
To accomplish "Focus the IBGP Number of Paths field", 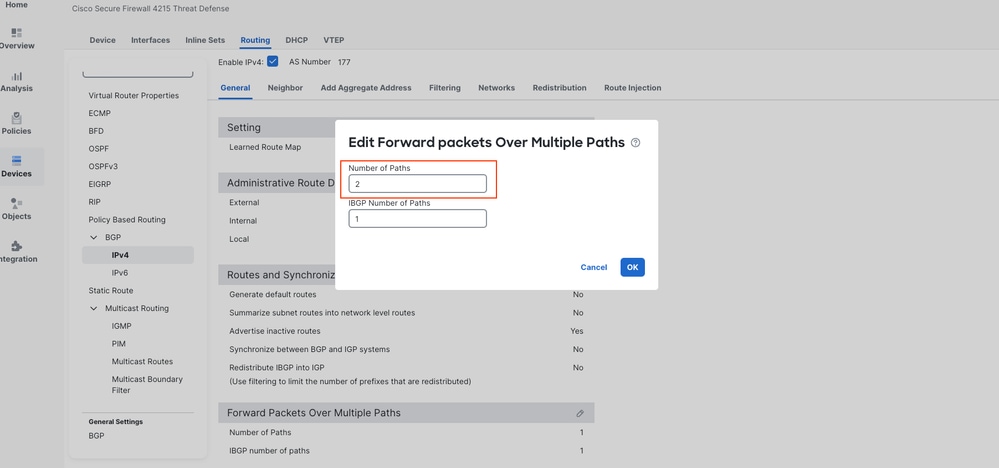I will (x=417, y=218).
